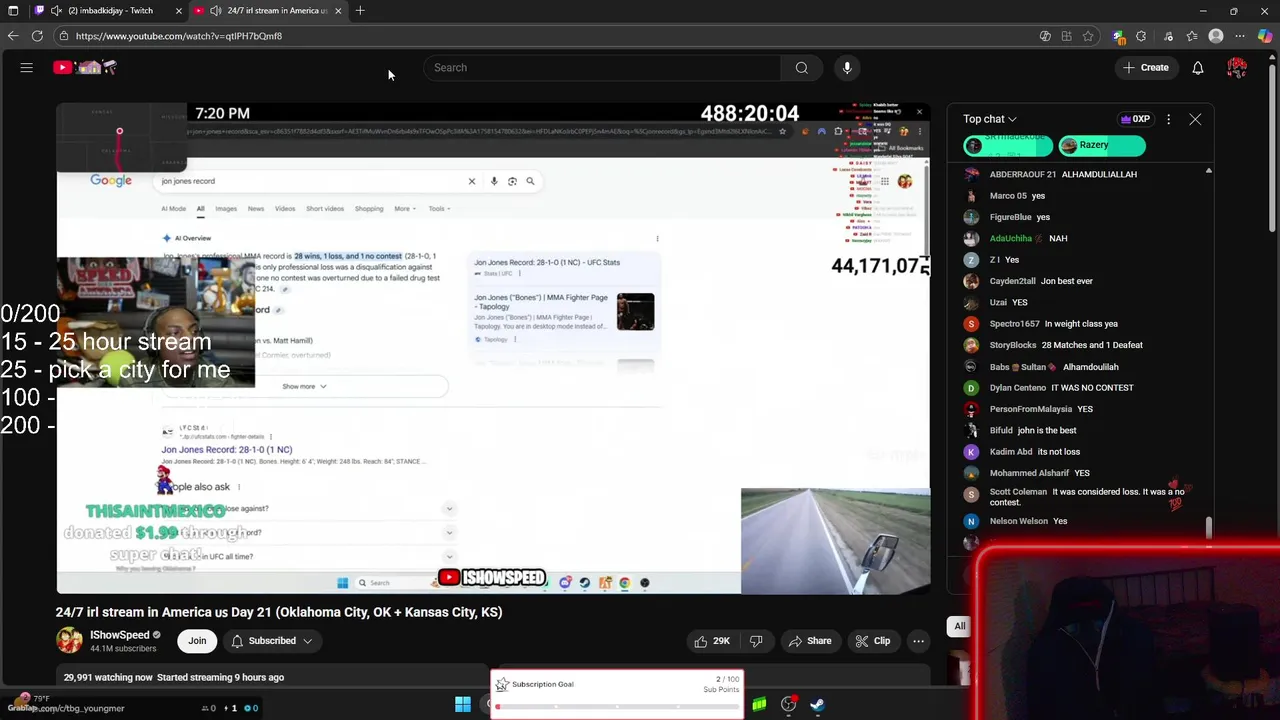Image resolution: width=1280 pixels, height=720 pixels.
Task: Launch the Copilot sidebar icon
Action: [1265, 36]
